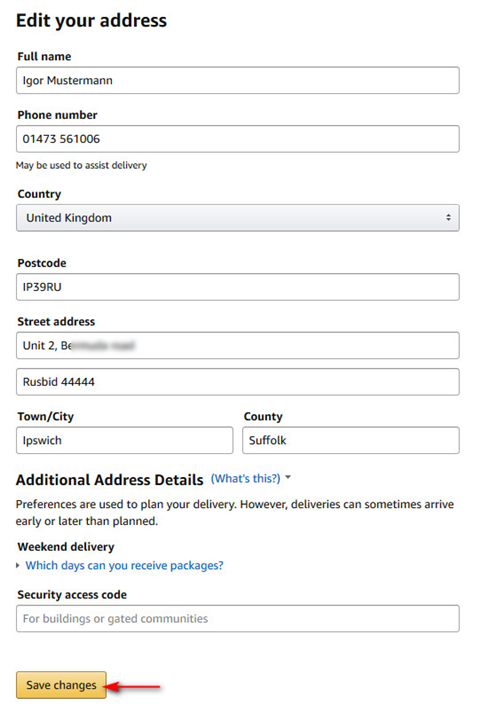
Task: Click the triangle beside Weekend delivery question
Action: [18, 565]
